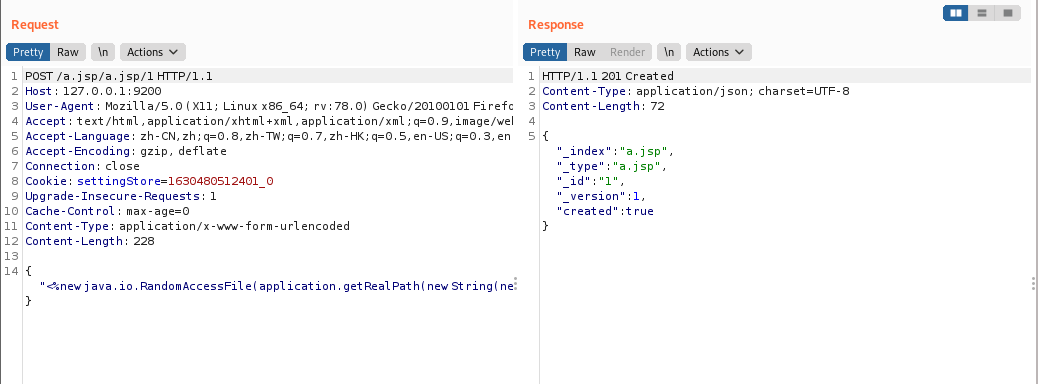Click the Accept-Encoding: gzip, deflate line
1038x384 pixels.
pyautogui.click(x=126, y=151)
